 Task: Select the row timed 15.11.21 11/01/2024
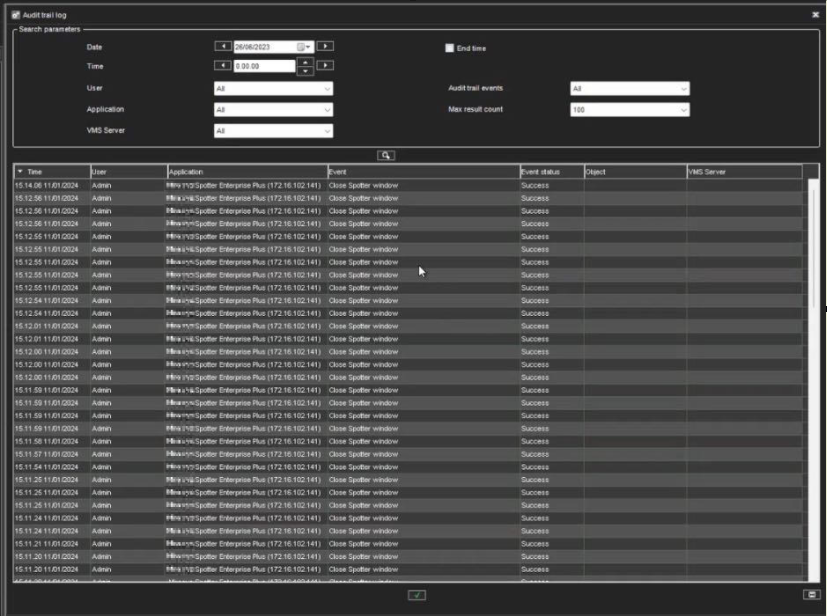410,544
